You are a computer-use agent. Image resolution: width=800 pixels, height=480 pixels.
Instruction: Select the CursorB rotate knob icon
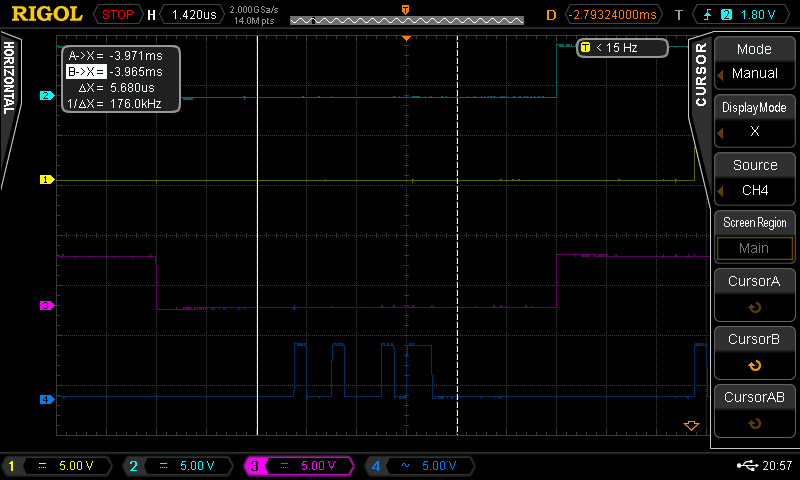click(754, 365)
